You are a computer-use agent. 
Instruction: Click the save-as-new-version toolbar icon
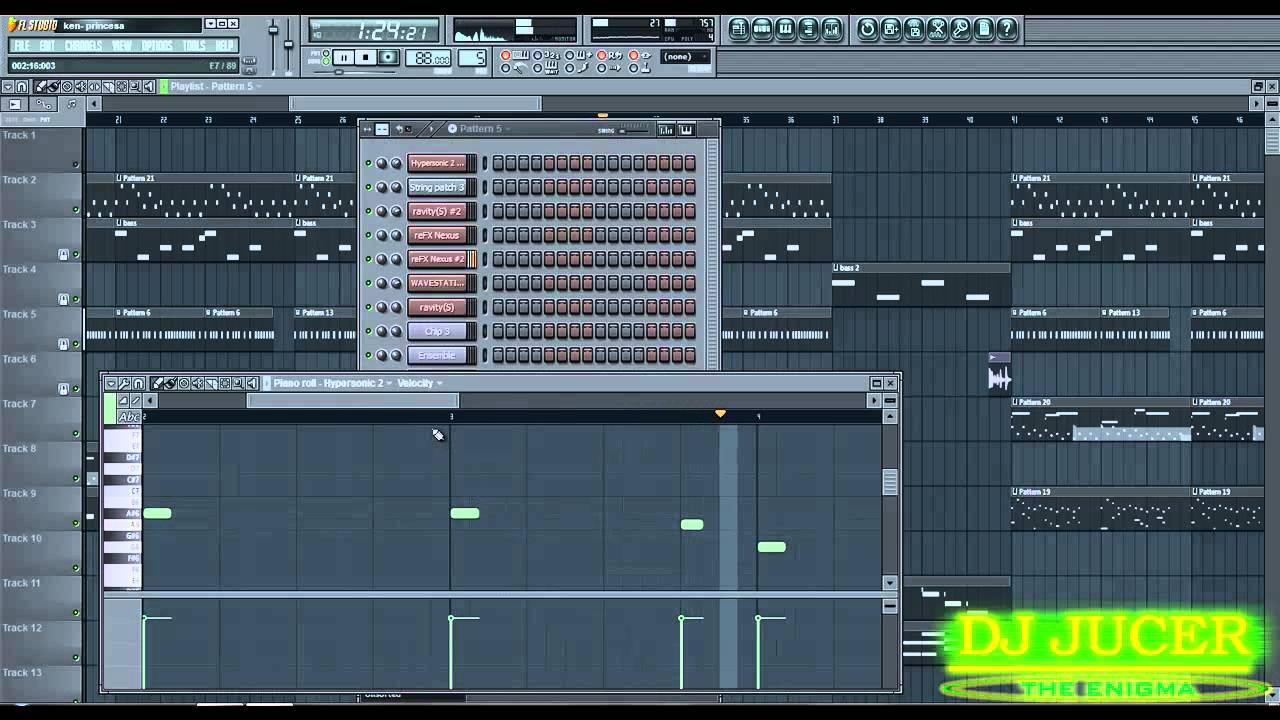pyautogui.click(x=891, y=29)
